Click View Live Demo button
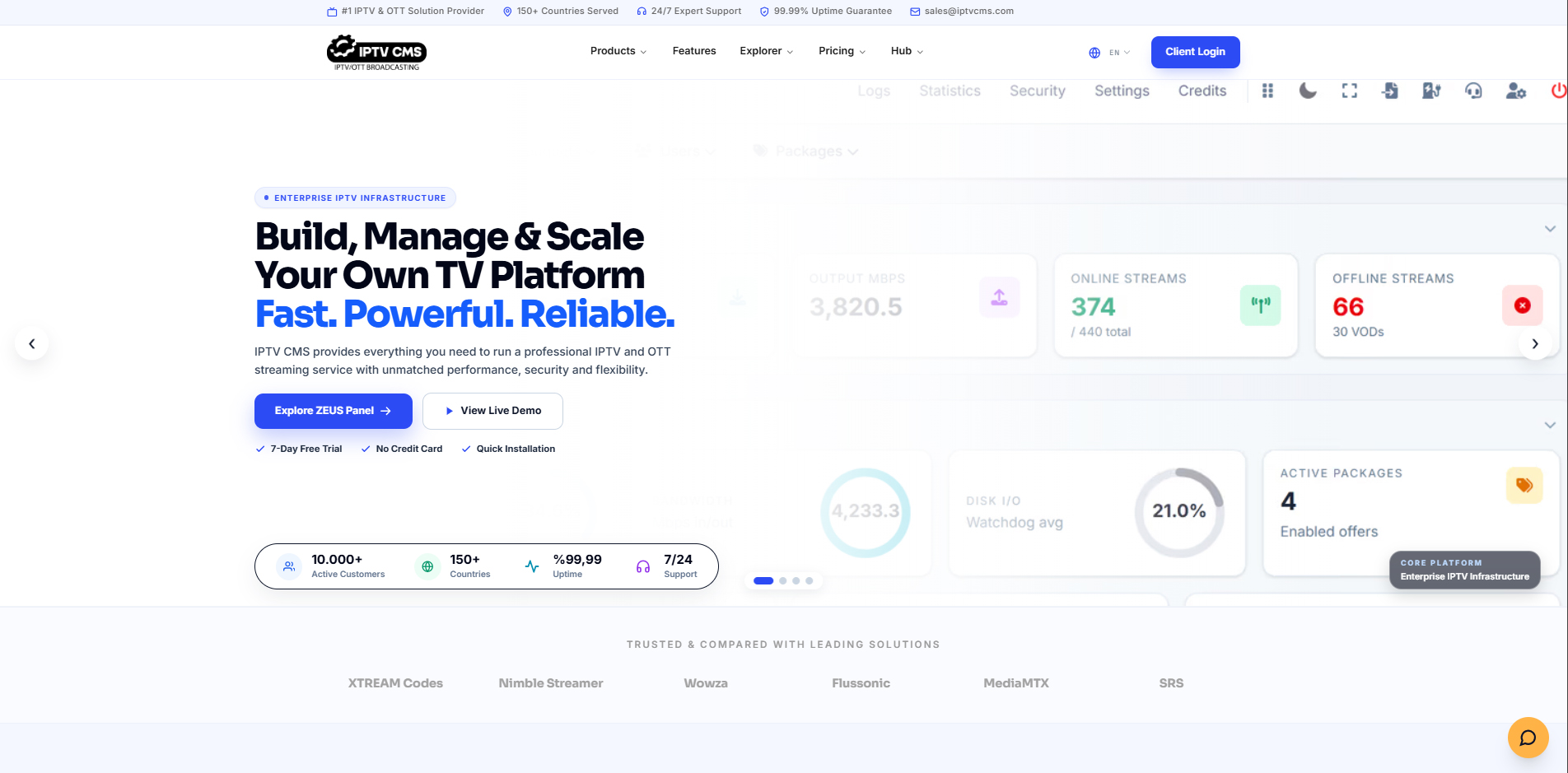Viewport: 1568px width, 773px height. [492, 411]
